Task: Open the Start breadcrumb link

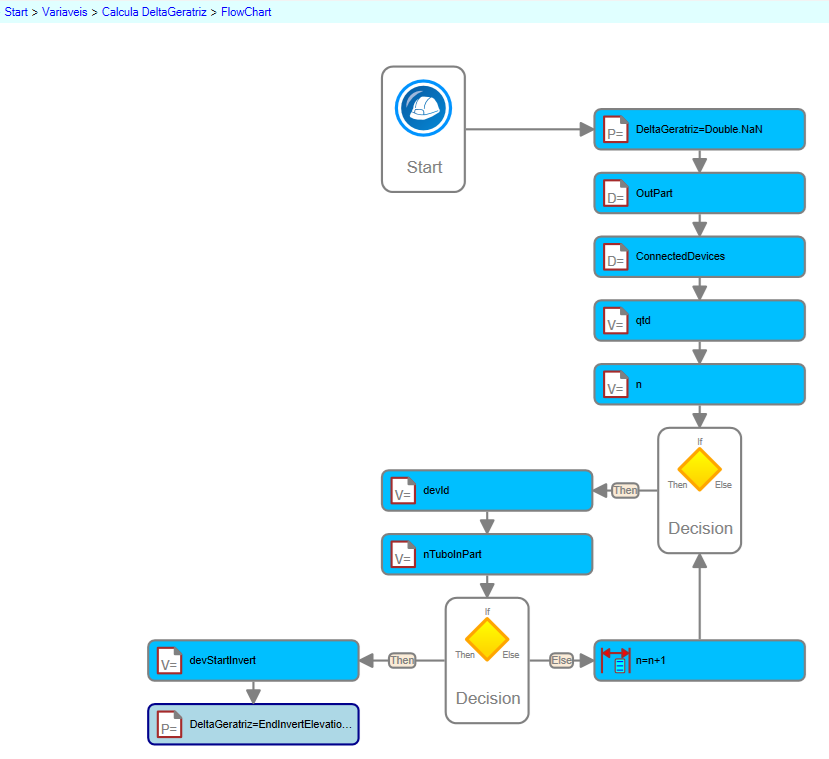Action: [17, 12]
